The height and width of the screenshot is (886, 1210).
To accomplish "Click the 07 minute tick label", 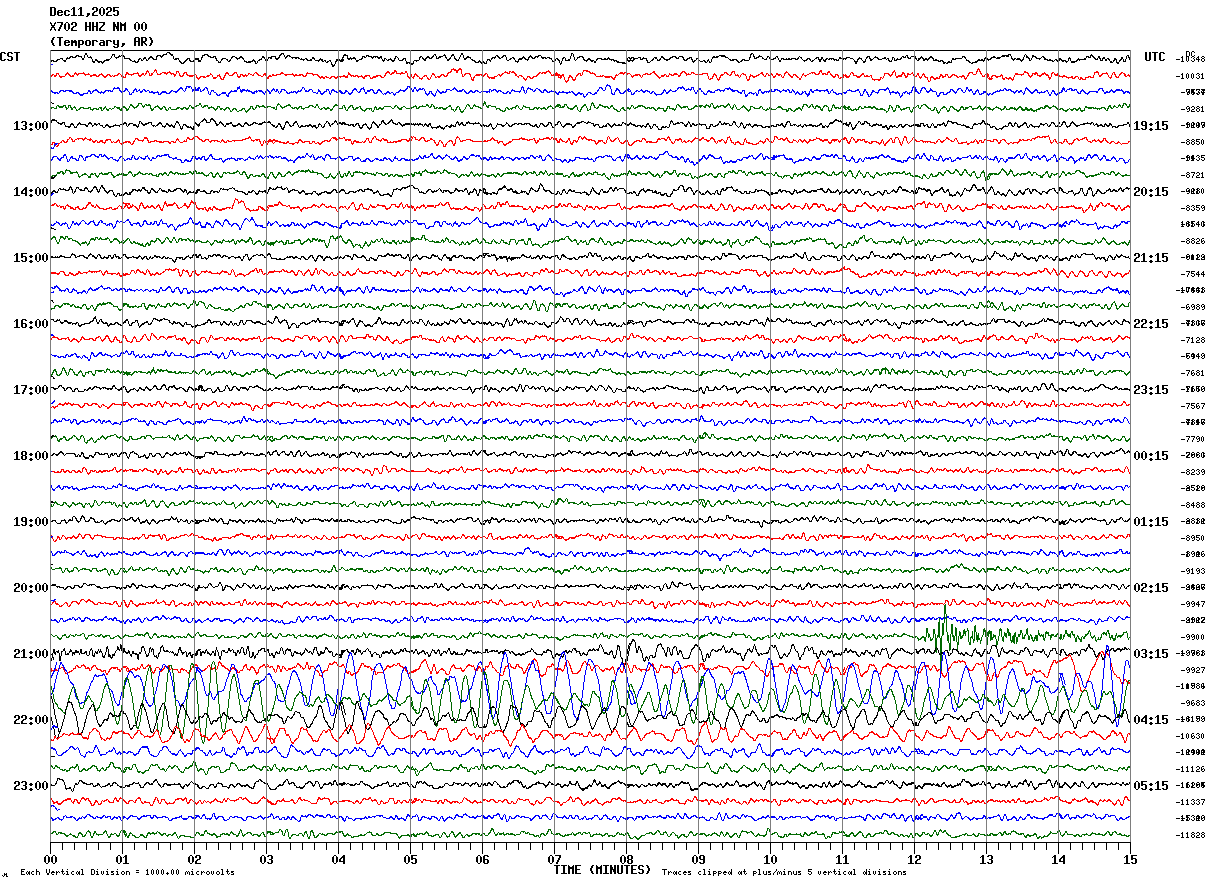I will (554, 860).
